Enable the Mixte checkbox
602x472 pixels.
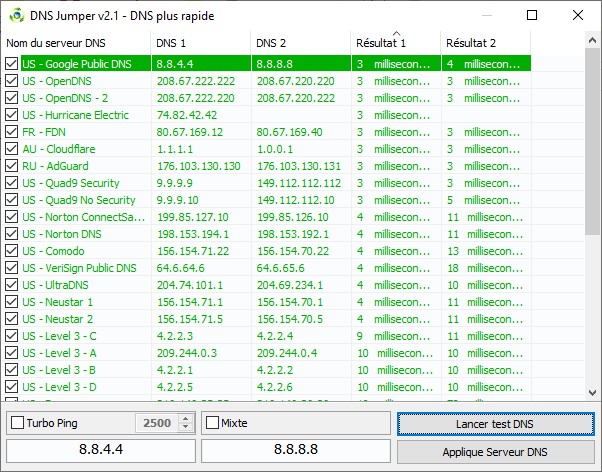point(212,423)
